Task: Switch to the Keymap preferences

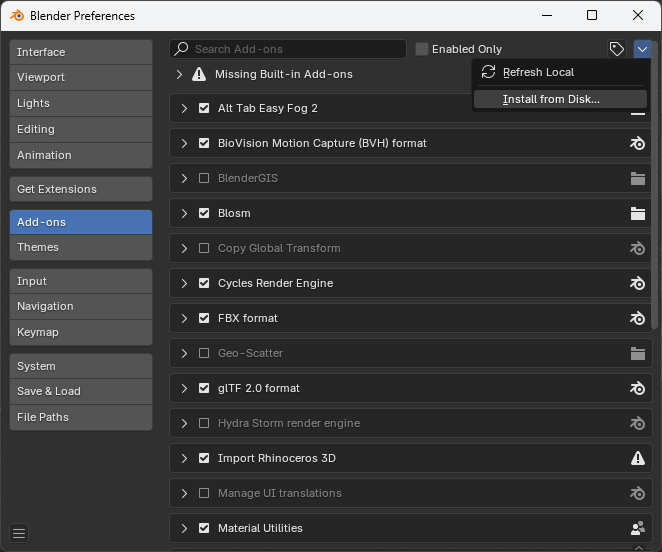Action: click(x=81, y=332)
